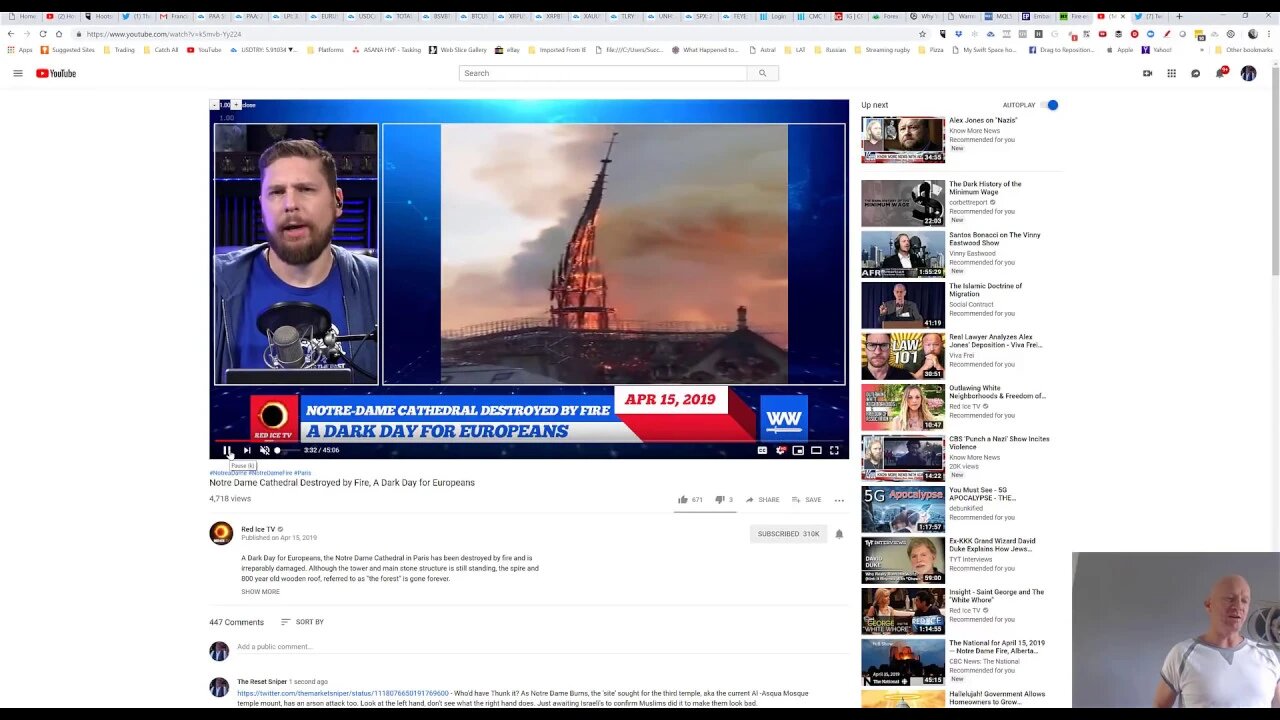Save video to a playlist
This screenshot has width=1280, height=720.
(x=806, y=500)
